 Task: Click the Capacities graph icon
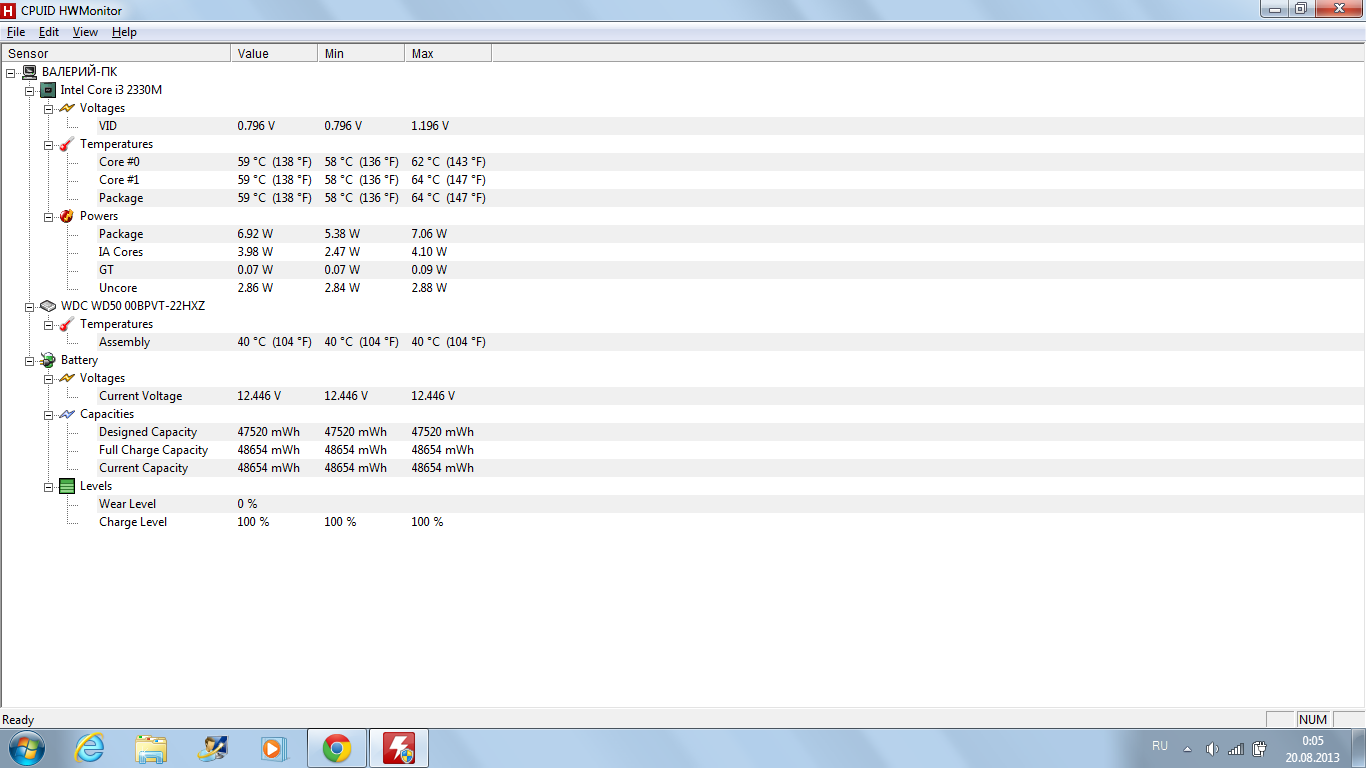[x=67, y=414]
